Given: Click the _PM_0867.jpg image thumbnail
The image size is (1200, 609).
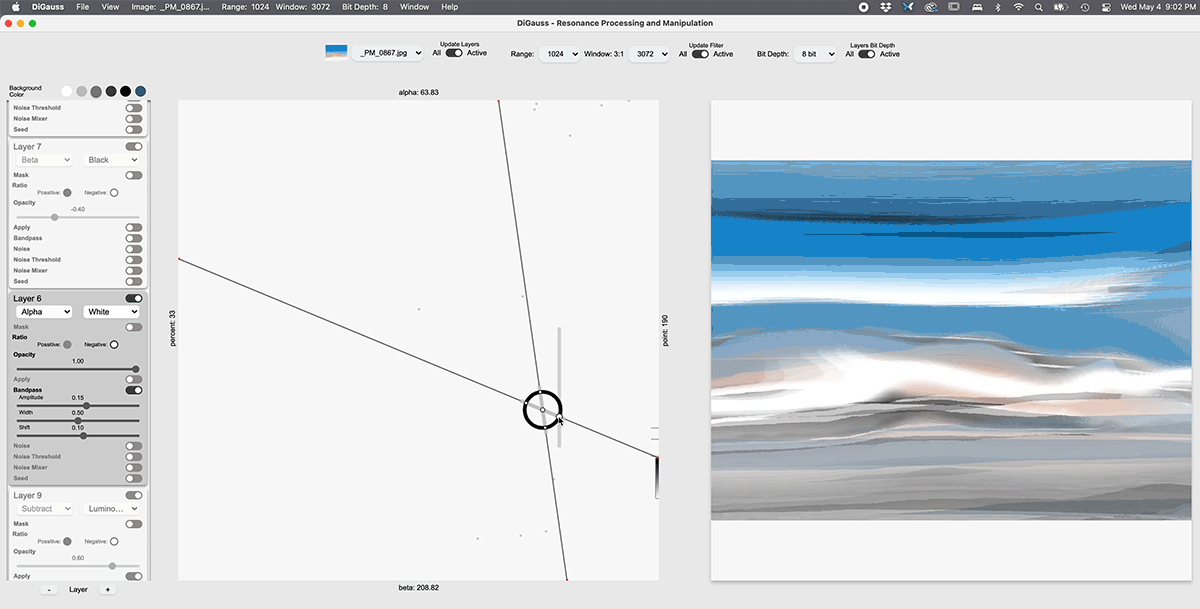Looking at the screenshot, I should 336,52.
